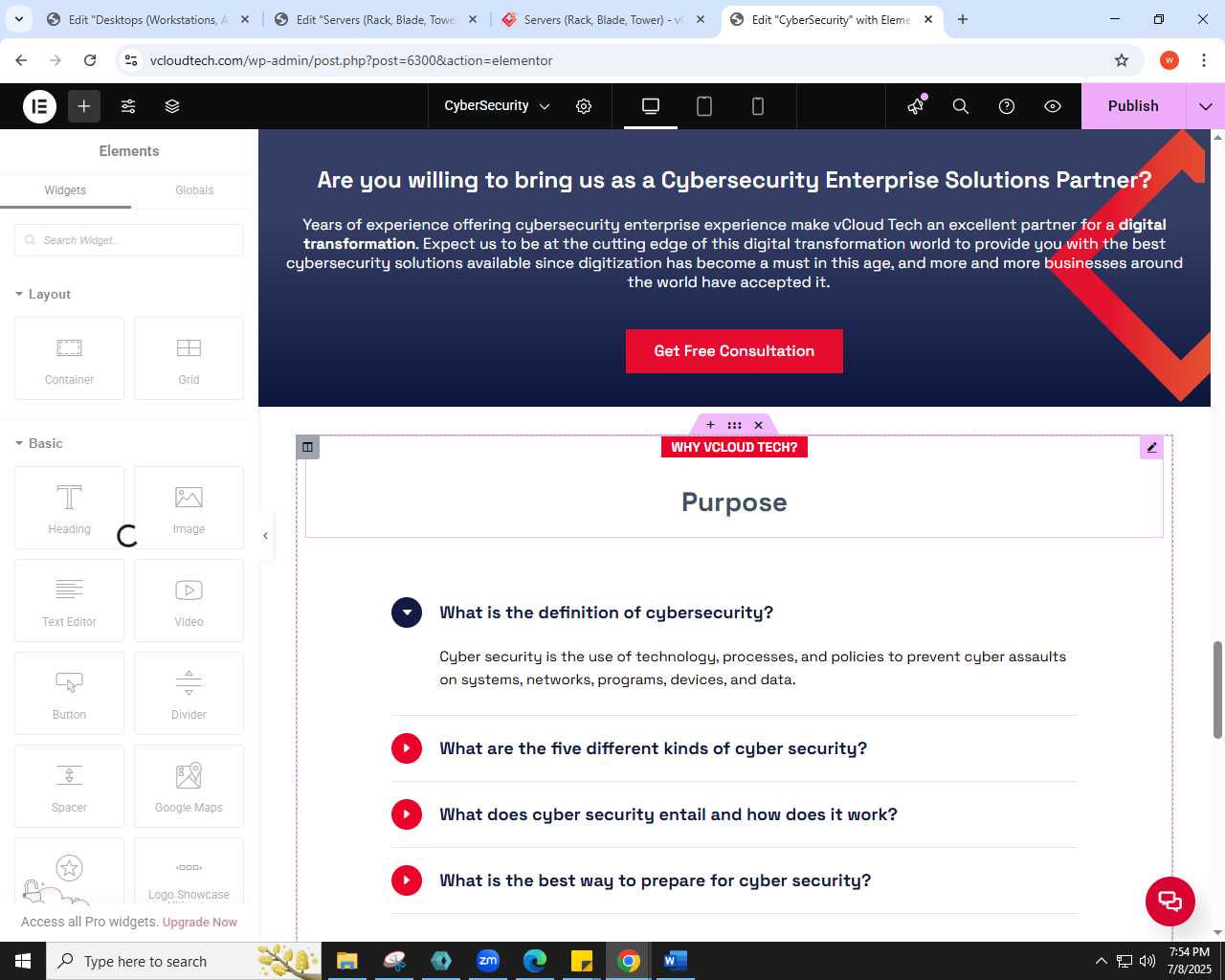Select the Spacer widget
Screen dimensions: 1225x980
point(69,787)
